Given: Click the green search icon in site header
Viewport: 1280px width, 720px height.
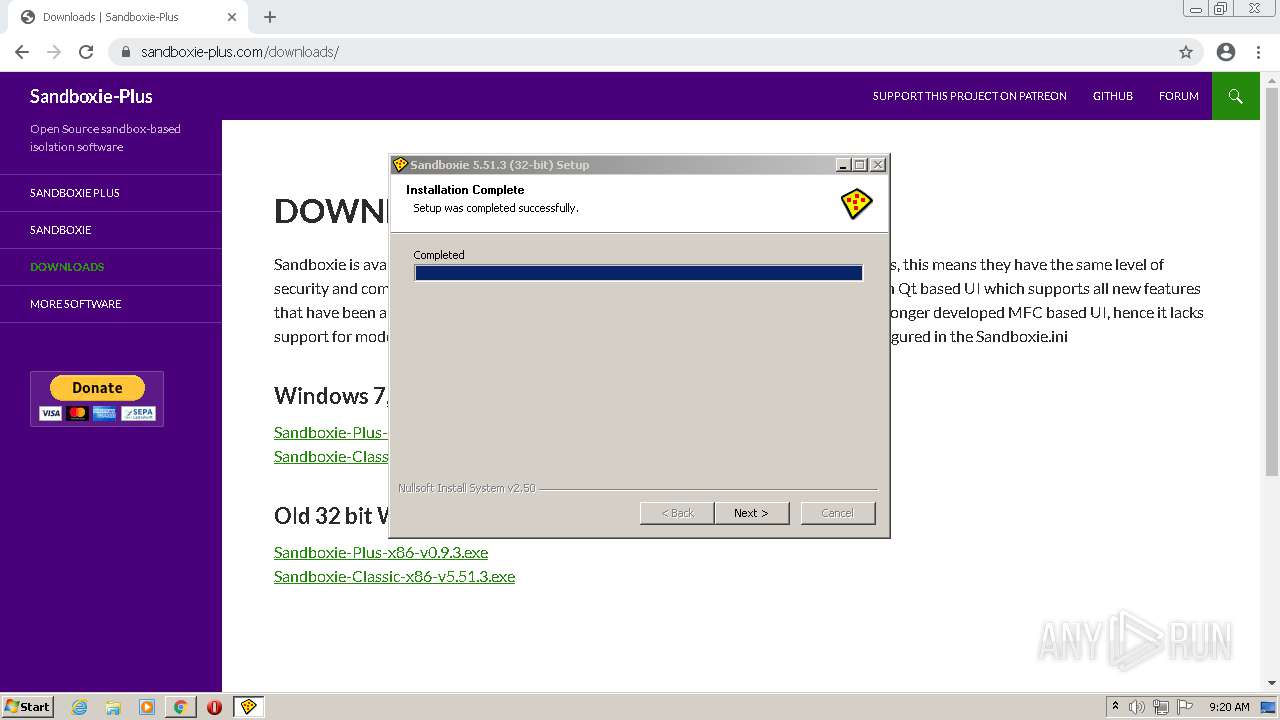Looking at the screenshot, I should click(1236, 96).
